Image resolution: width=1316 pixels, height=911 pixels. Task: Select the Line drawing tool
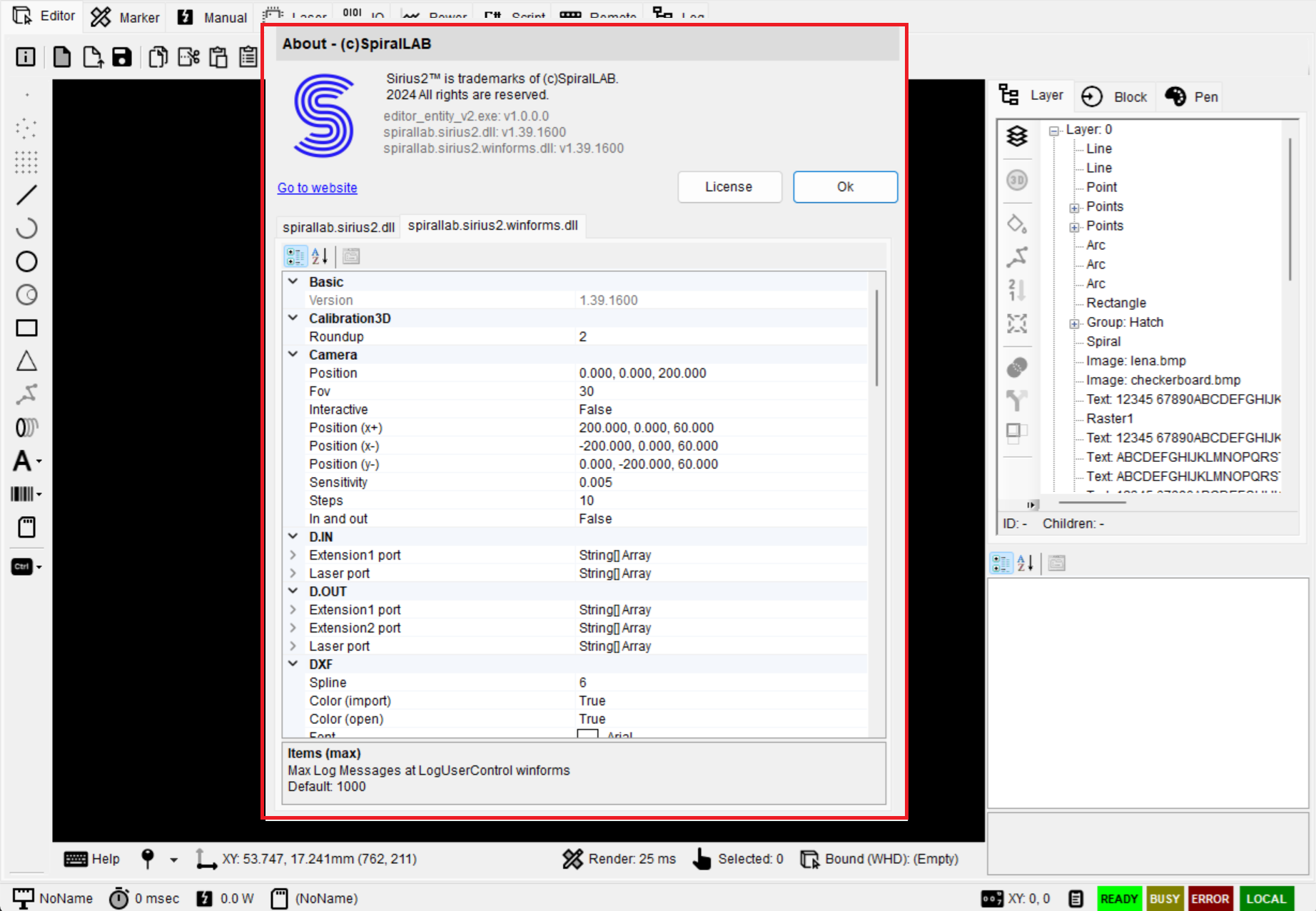point(26,195)
